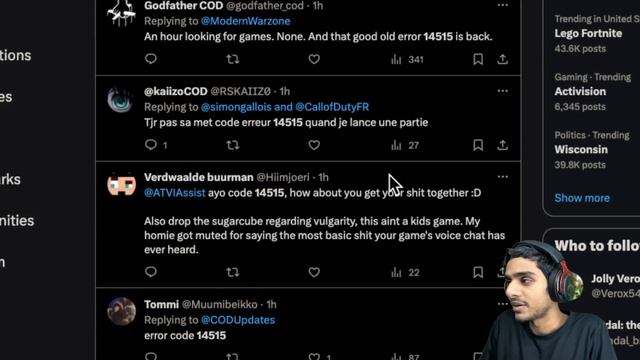
Task: Repost the @kaiizoCOD tweet
Action: coord(233,145)
